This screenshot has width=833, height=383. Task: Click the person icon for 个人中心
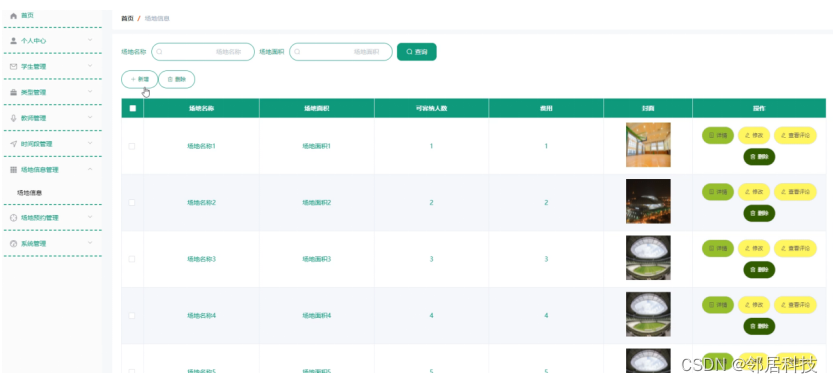[x=14, y=41]
